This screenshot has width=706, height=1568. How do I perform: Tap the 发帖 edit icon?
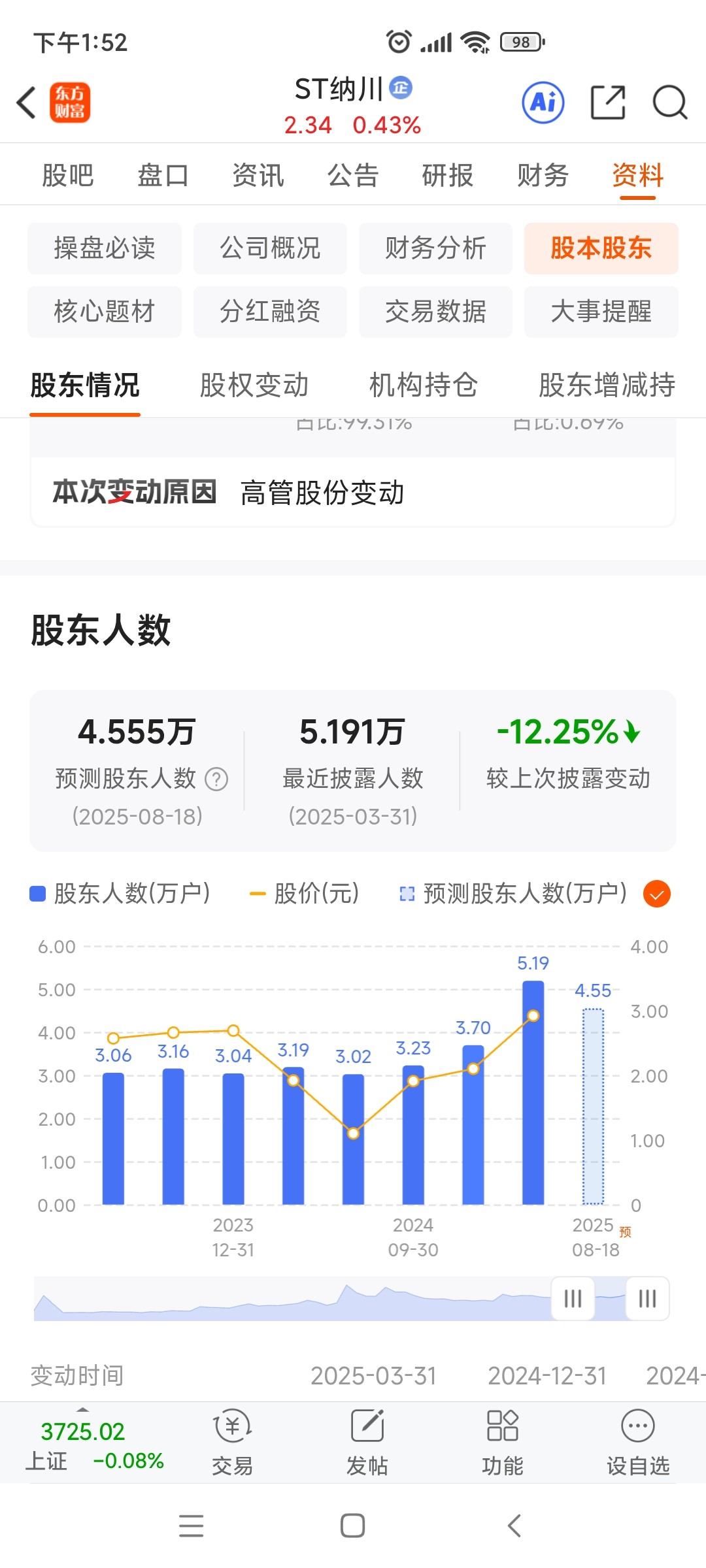pyautogui.click(x=367, y=1426)
